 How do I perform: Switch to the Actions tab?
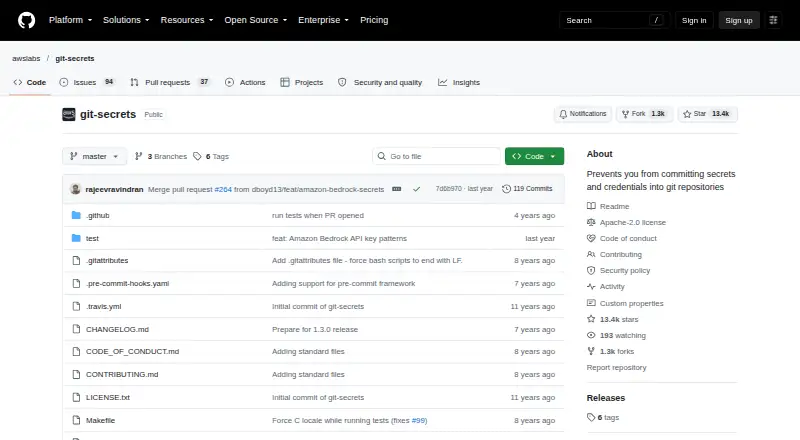click(x=245, y=82)
